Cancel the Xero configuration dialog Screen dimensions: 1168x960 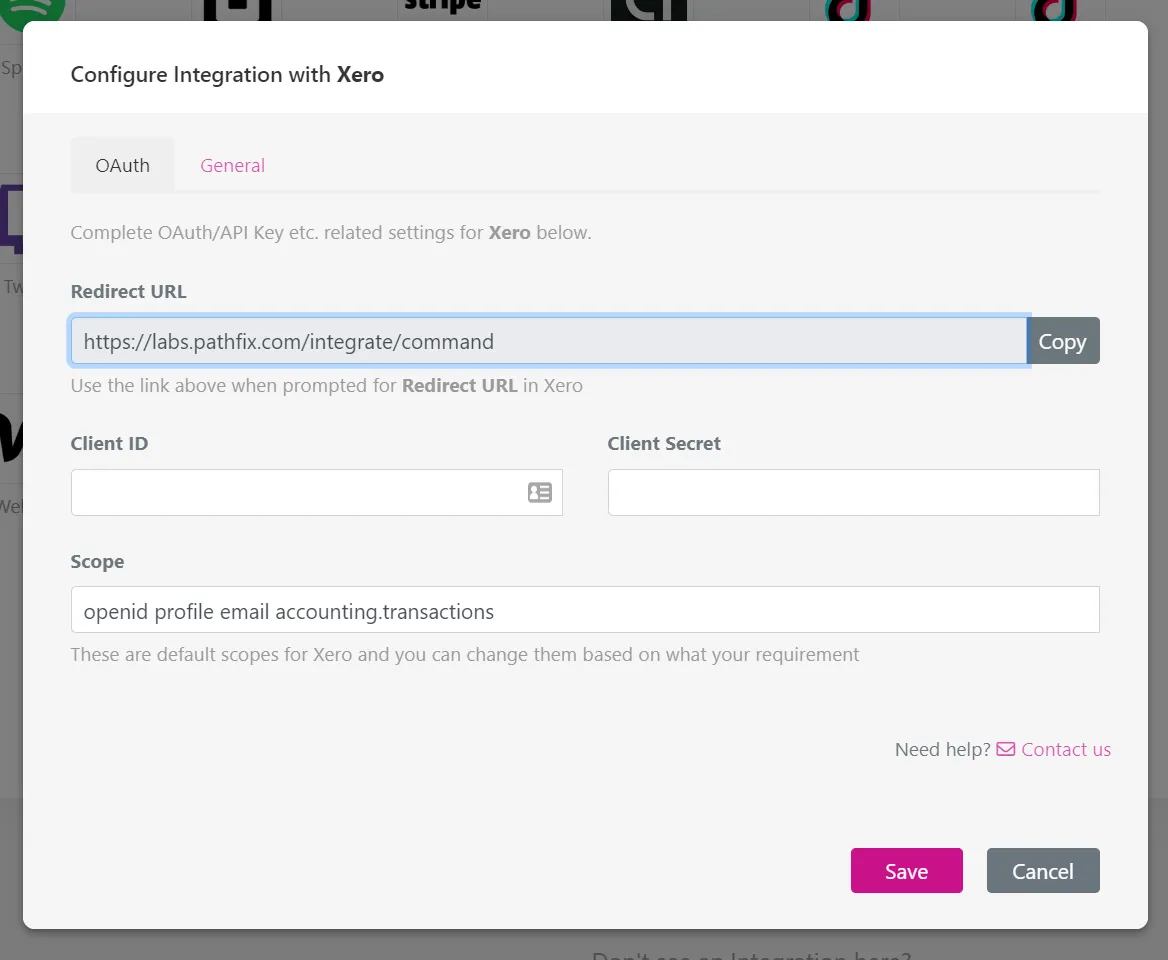[x=1043, y=871]
